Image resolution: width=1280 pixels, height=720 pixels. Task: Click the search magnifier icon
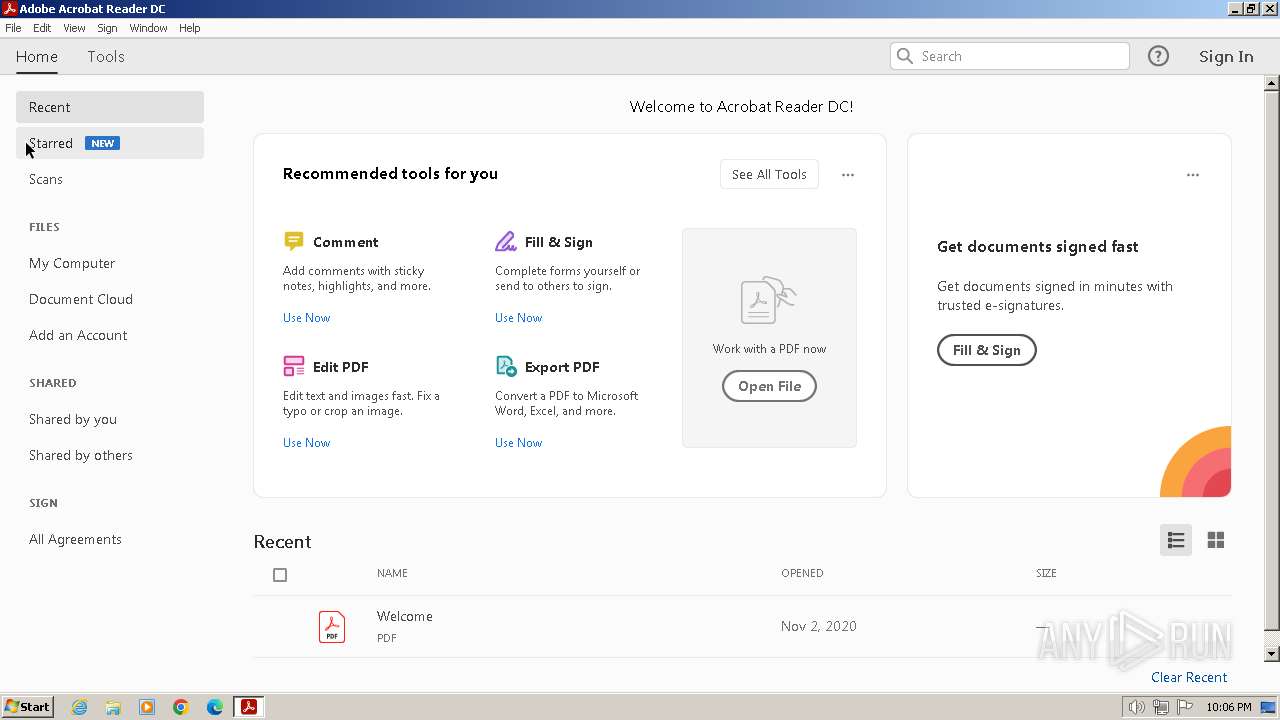coord(905,56)
